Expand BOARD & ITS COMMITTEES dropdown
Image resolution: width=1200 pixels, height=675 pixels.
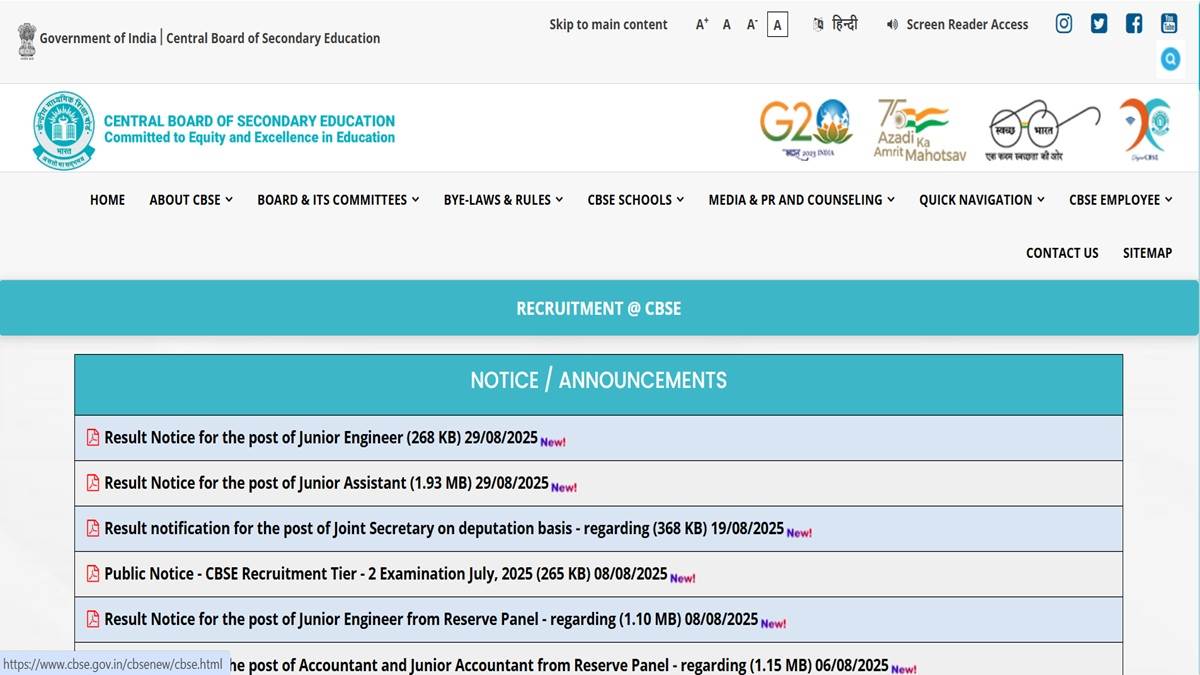[x=338, y=200]
